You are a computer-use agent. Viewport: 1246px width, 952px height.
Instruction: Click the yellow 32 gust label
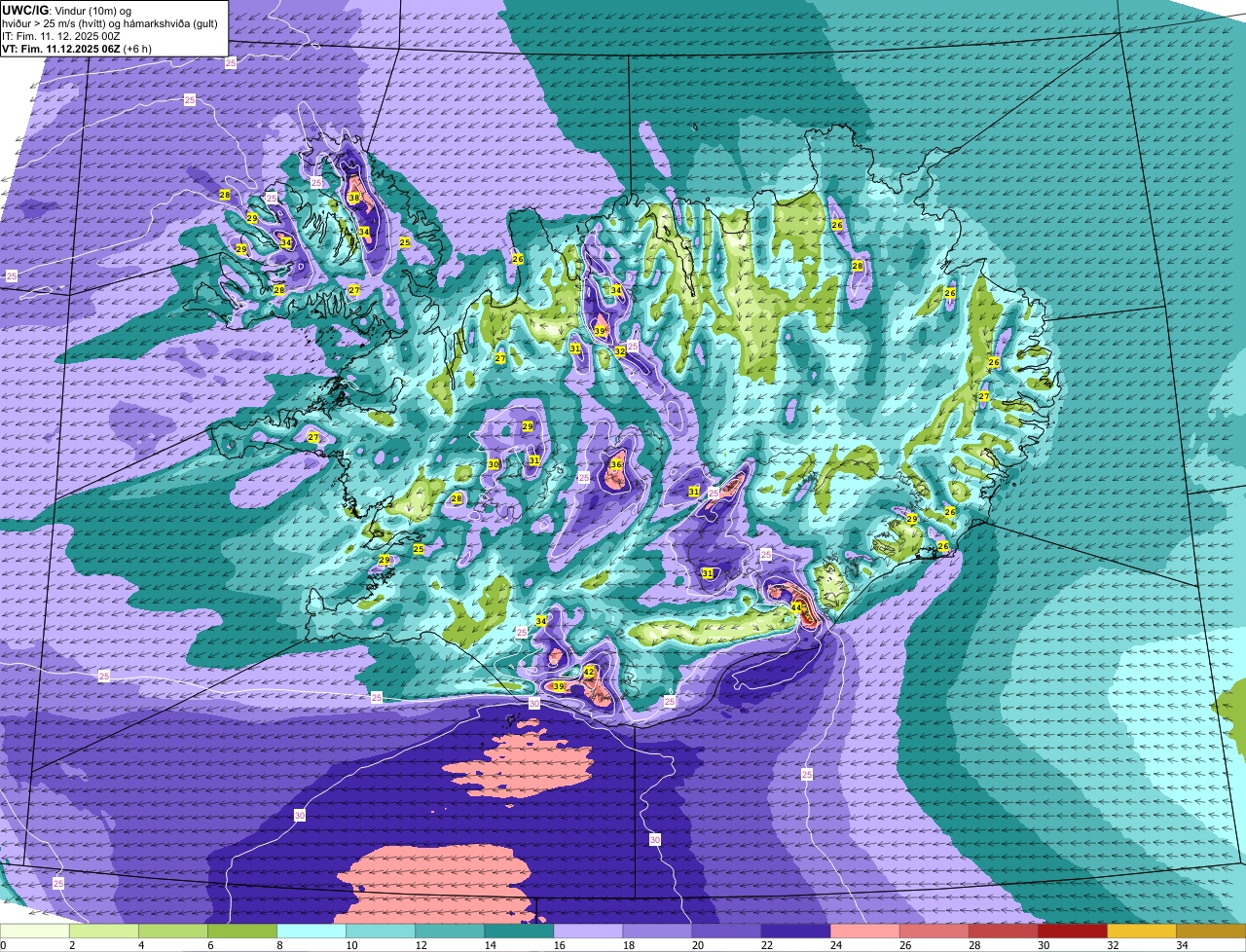620,351
